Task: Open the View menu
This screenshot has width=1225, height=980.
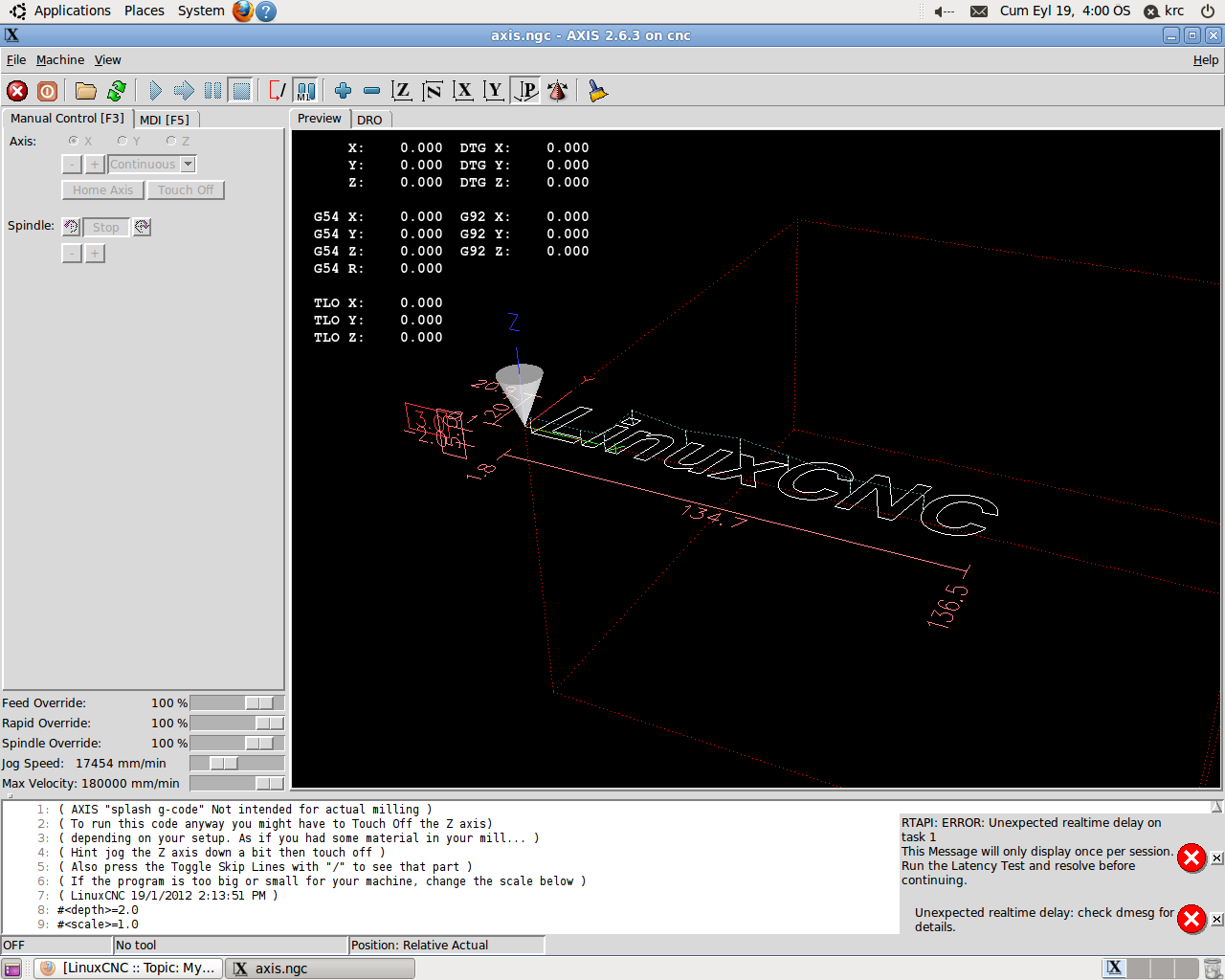Action: [x=107, y=59]
